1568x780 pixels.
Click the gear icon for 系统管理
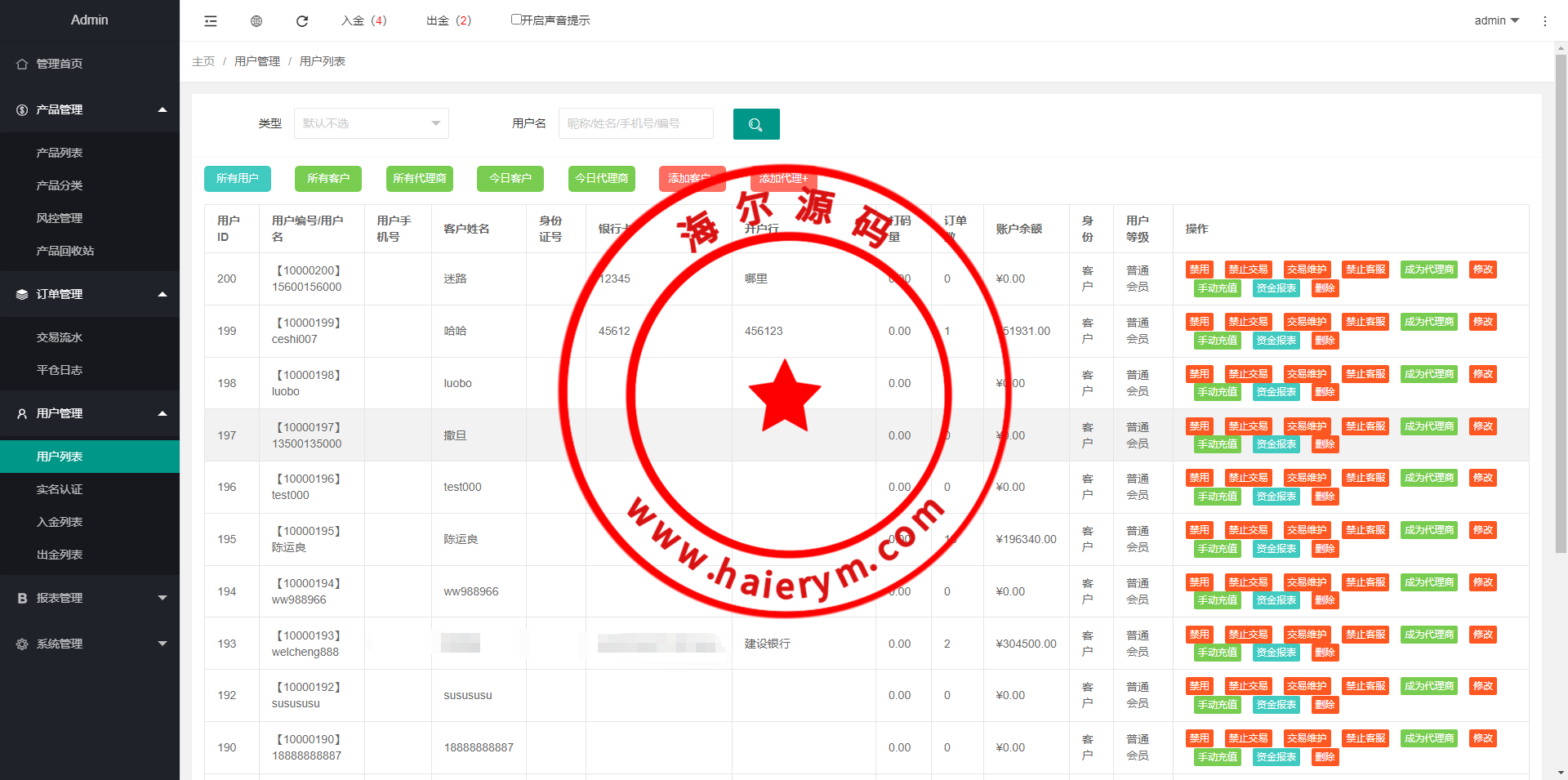22,644
